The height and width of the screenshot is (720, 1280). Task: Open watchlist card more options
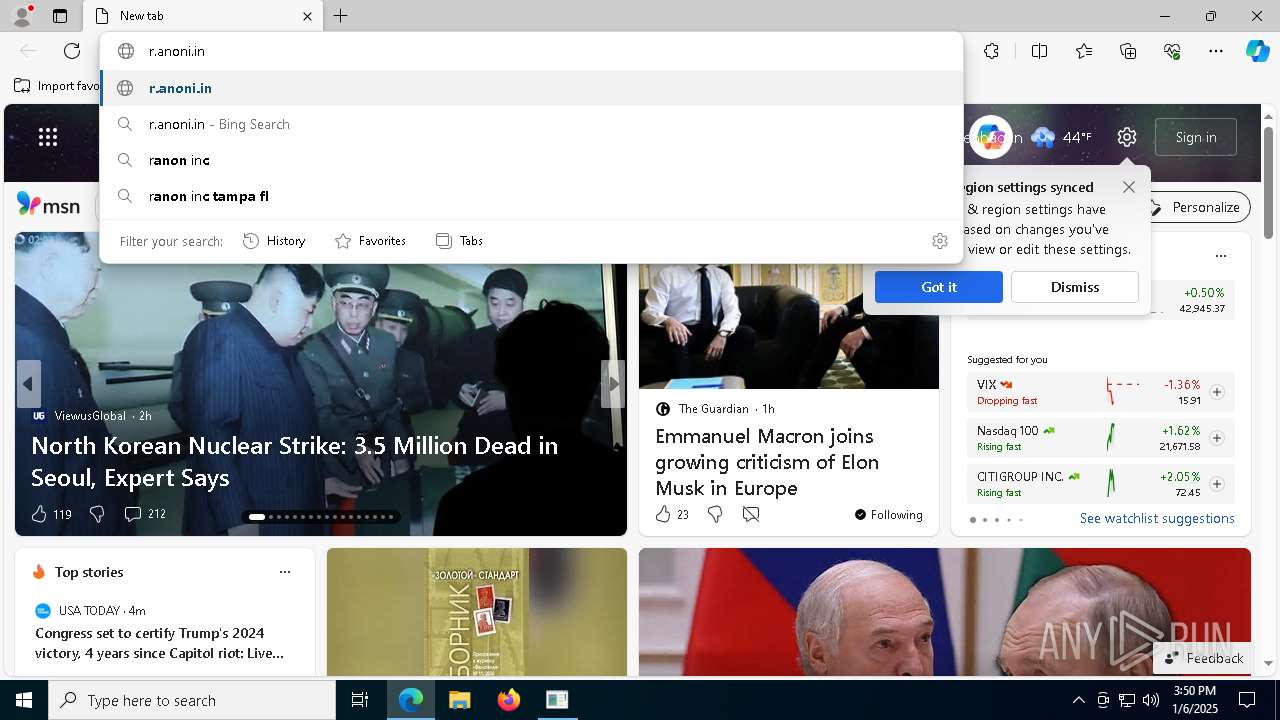(x=1220, y=256)
